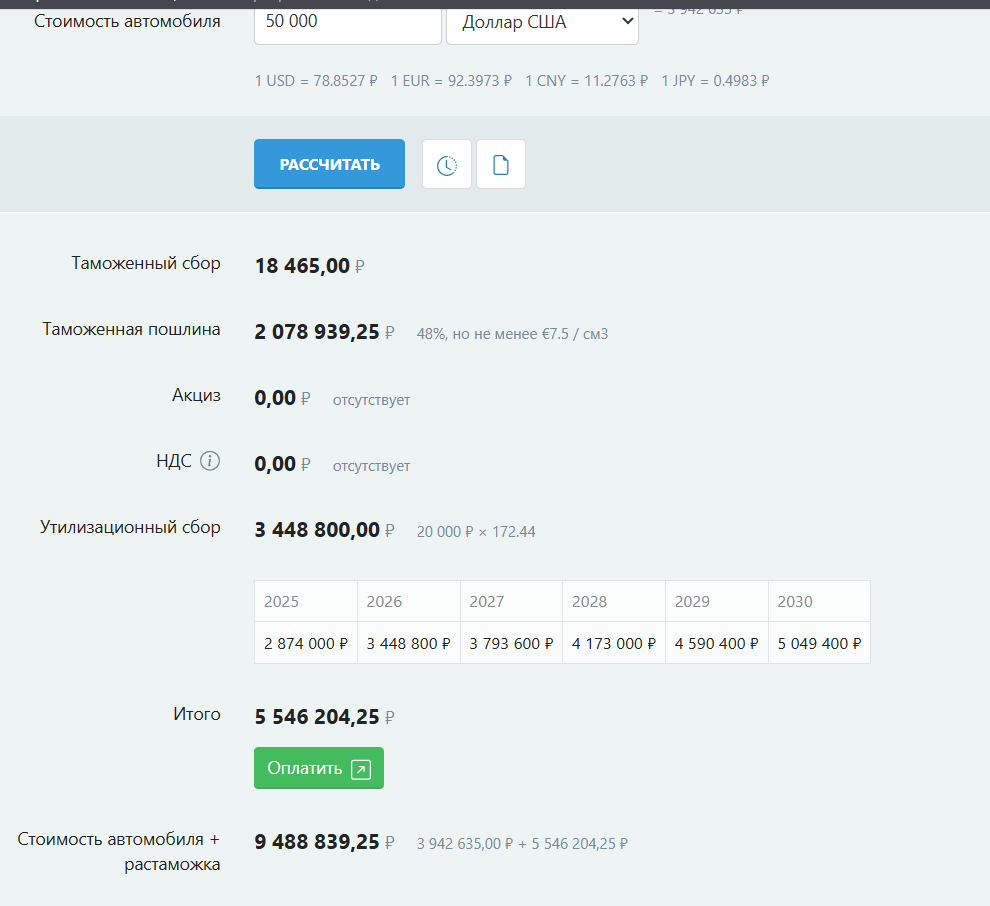Screen dimensions: 990x906
Task: Click the document icon button
Action: pyautogui.click(x=501, y=165)
